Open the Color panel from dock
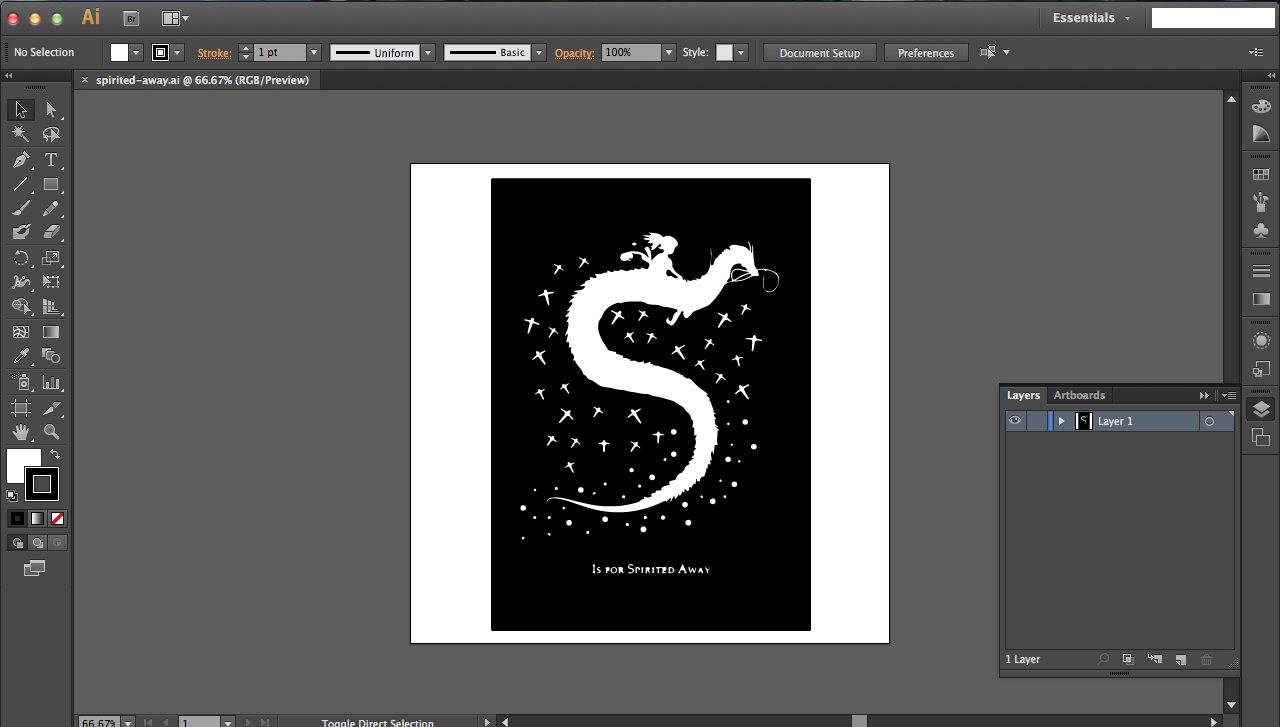This screenshot has height=727, width=1280. click(x=1261, y=106)
